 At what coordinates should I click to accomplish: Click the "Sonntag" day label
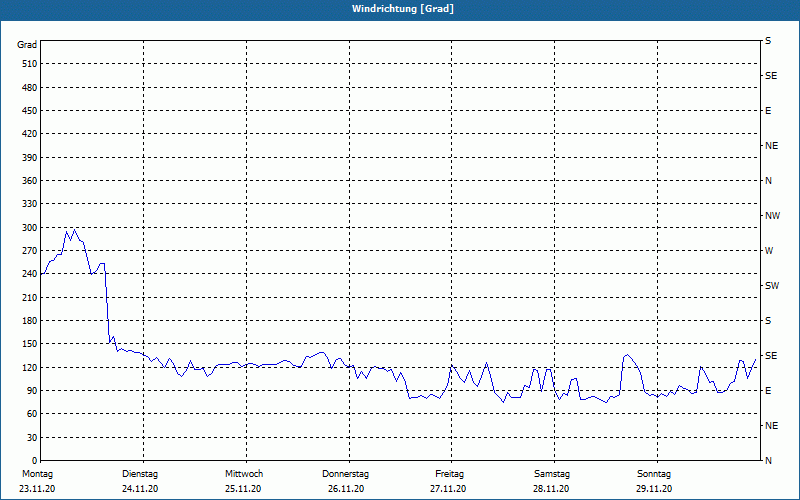pos(654,474)
